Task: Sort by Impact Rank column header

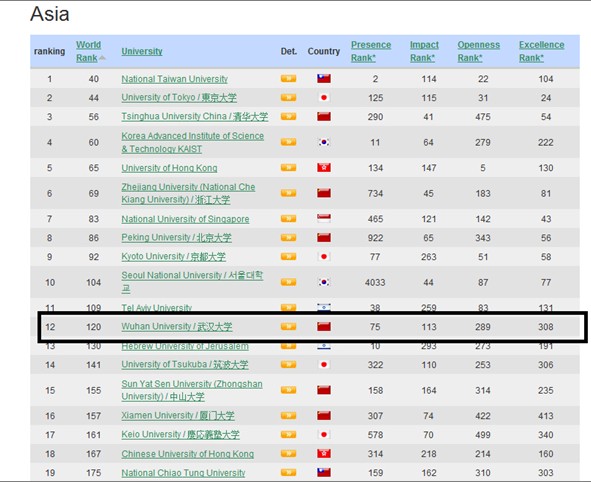Action: pos(424,51)
